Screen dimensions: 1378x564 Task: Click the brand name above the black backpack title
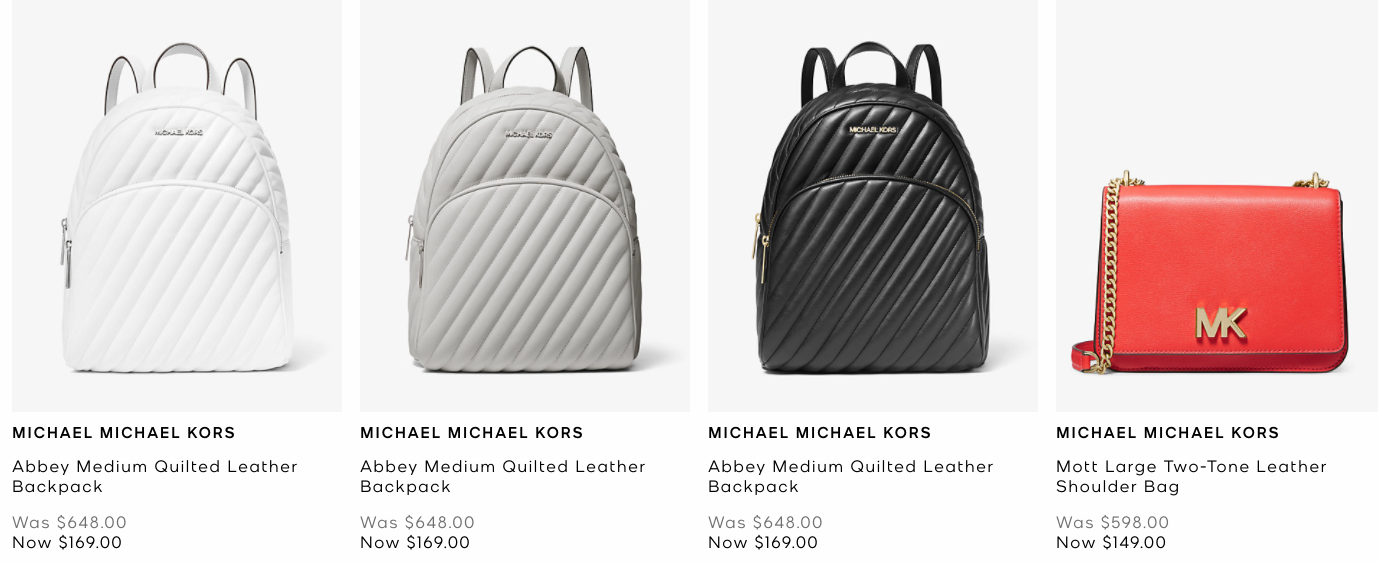point(820,433)
